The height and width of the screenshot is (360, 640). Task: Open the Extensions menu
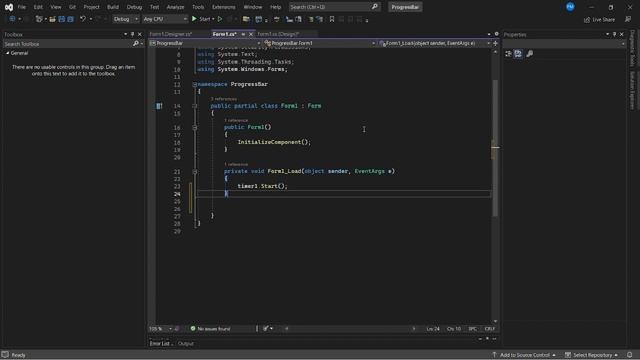[x=224, y=7]
